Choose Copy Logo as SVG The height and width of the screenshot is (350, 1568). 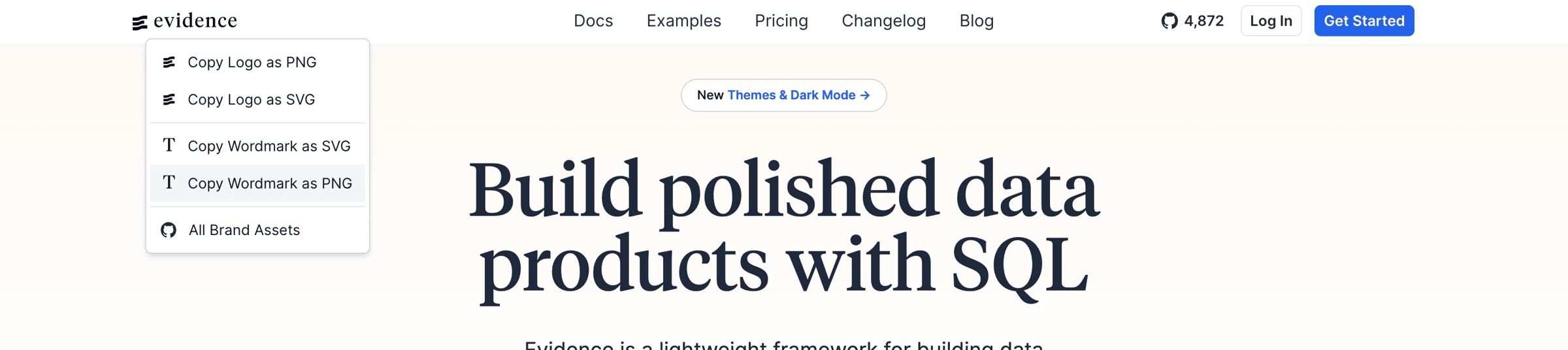click(257, 99)
